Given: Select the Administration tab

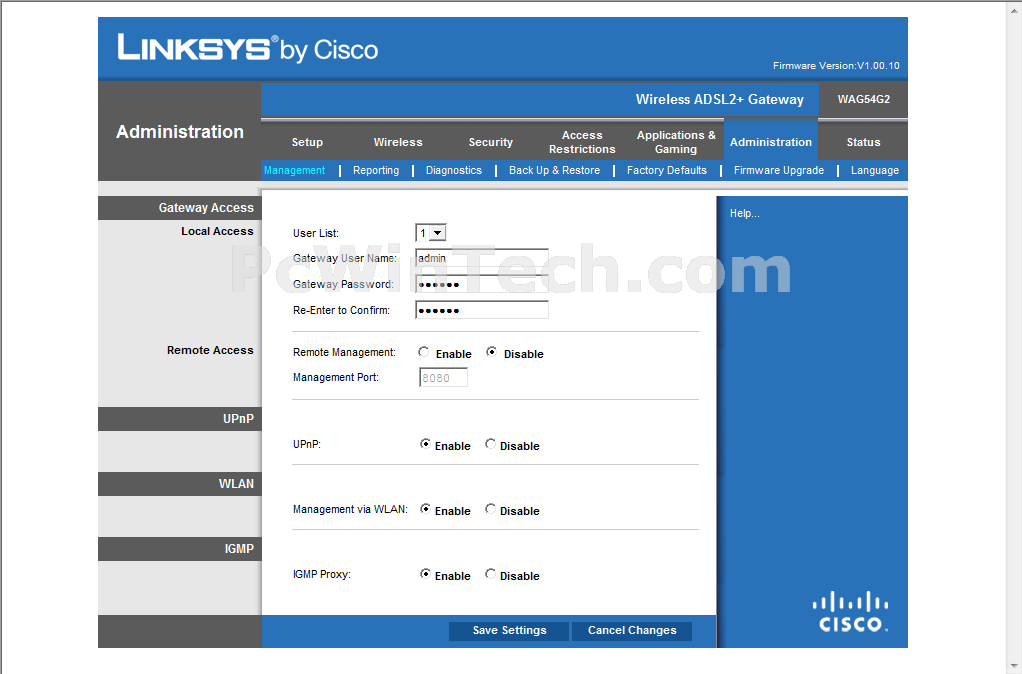Looking at the screenshot, I should click(771, 142).
